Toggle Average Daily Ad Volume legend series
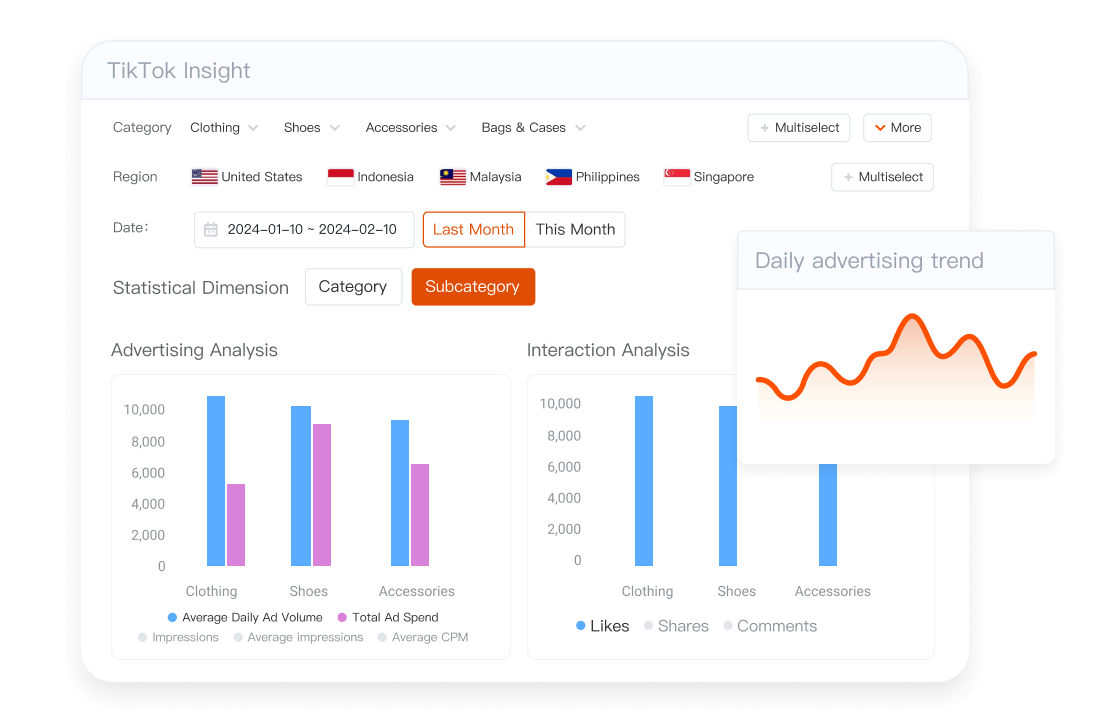Viewport: 1120px width, 720px height. click(x=245, y=617)
